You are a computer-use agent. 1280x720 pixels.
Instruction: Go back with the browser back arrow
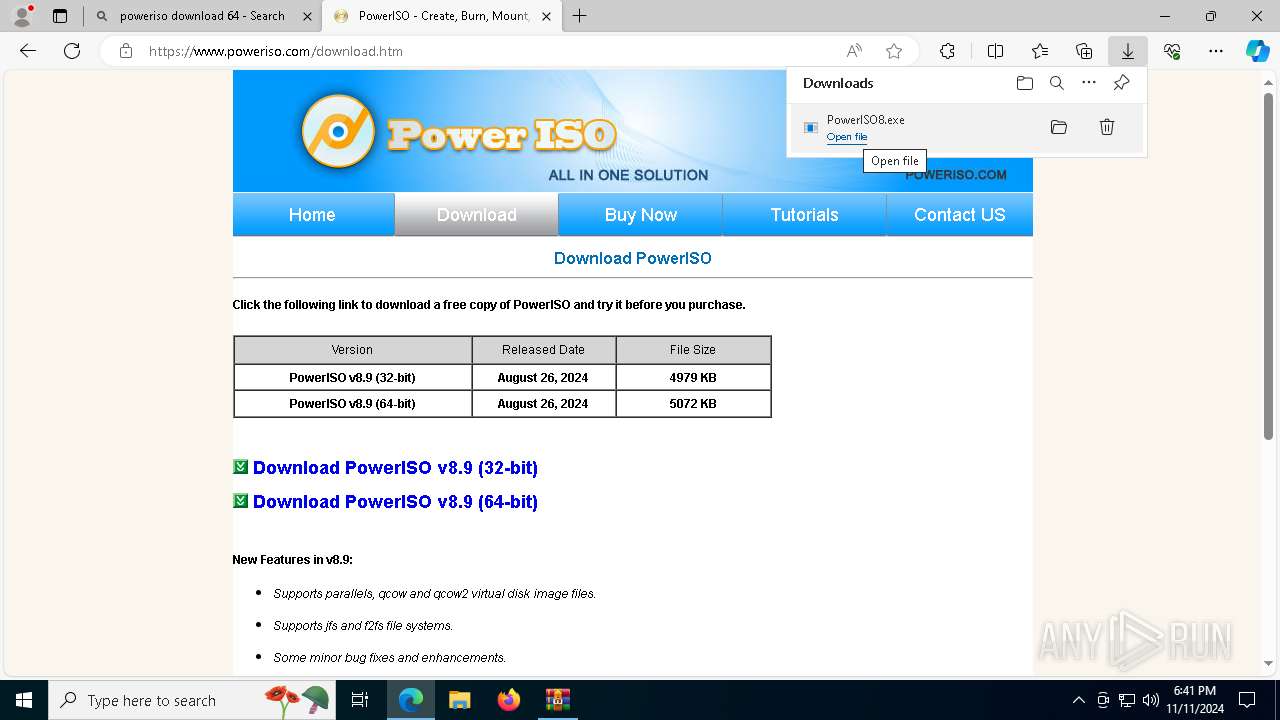28,51
